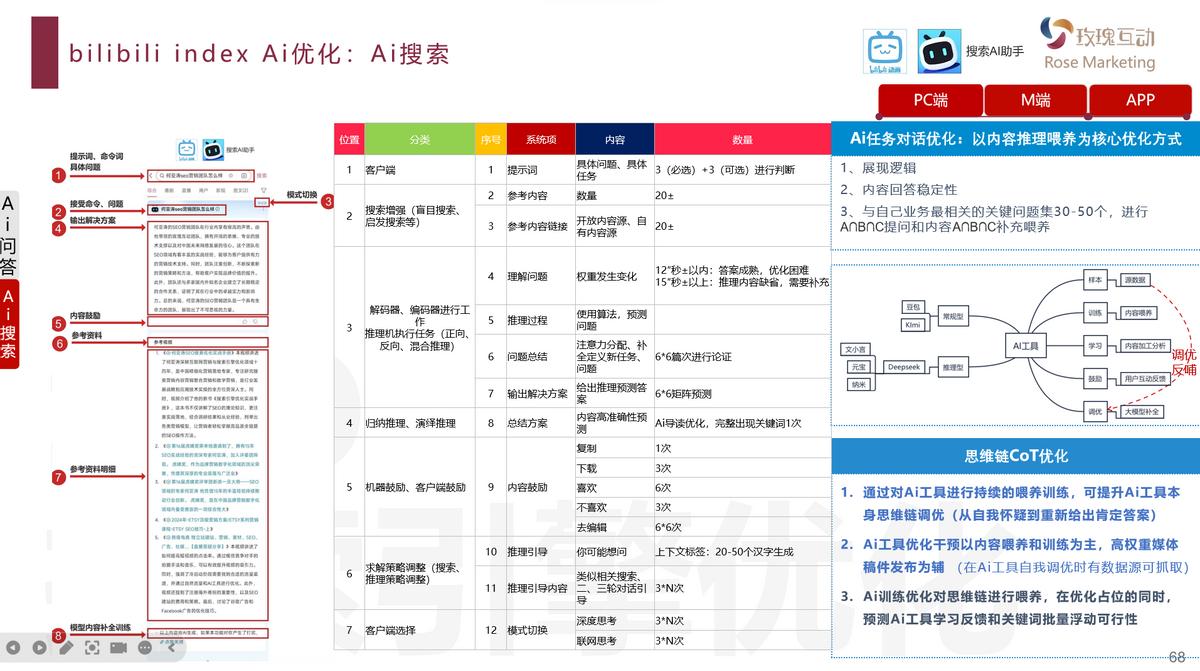
Task: Click the large bilibili logo icon
Action: point(884,51)
